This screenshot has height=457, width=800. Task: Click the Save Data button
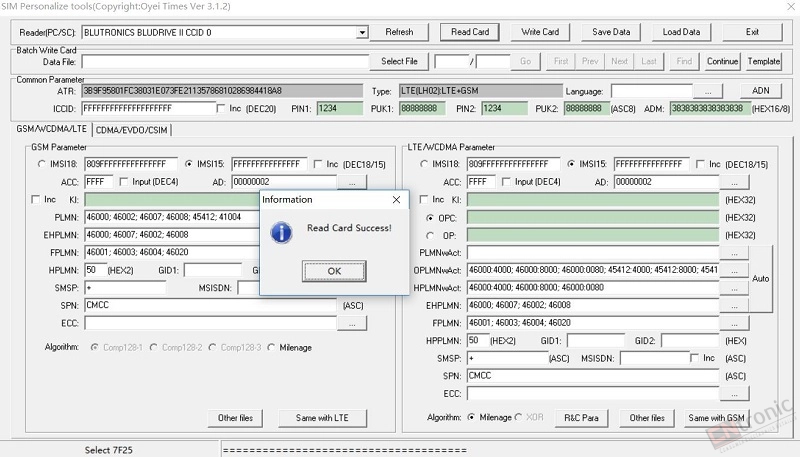pyautogui.click(x=611, y=32)
